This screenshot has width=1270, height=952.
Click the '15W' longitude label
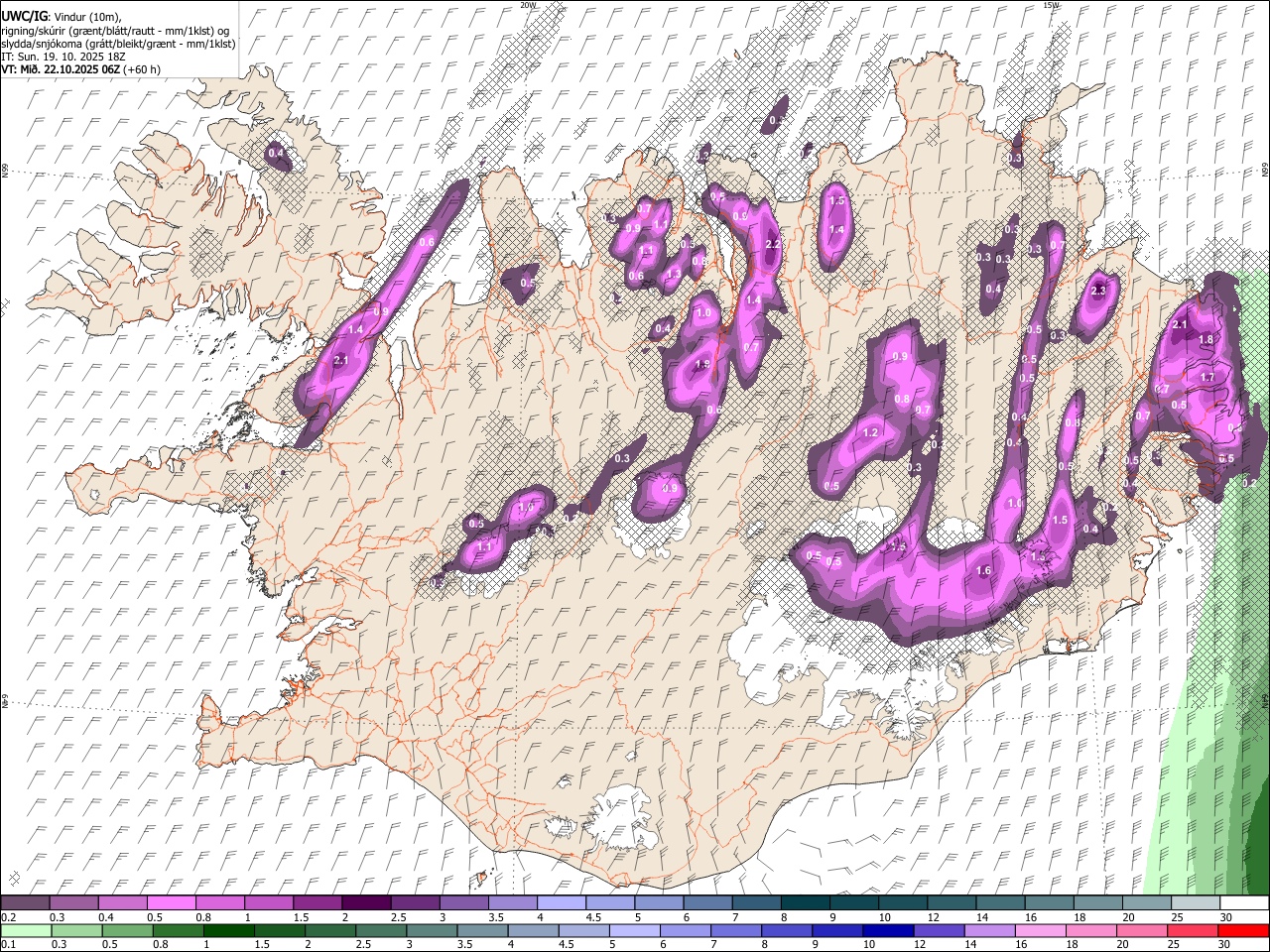pyautogui.click(x=1051, y=5)
